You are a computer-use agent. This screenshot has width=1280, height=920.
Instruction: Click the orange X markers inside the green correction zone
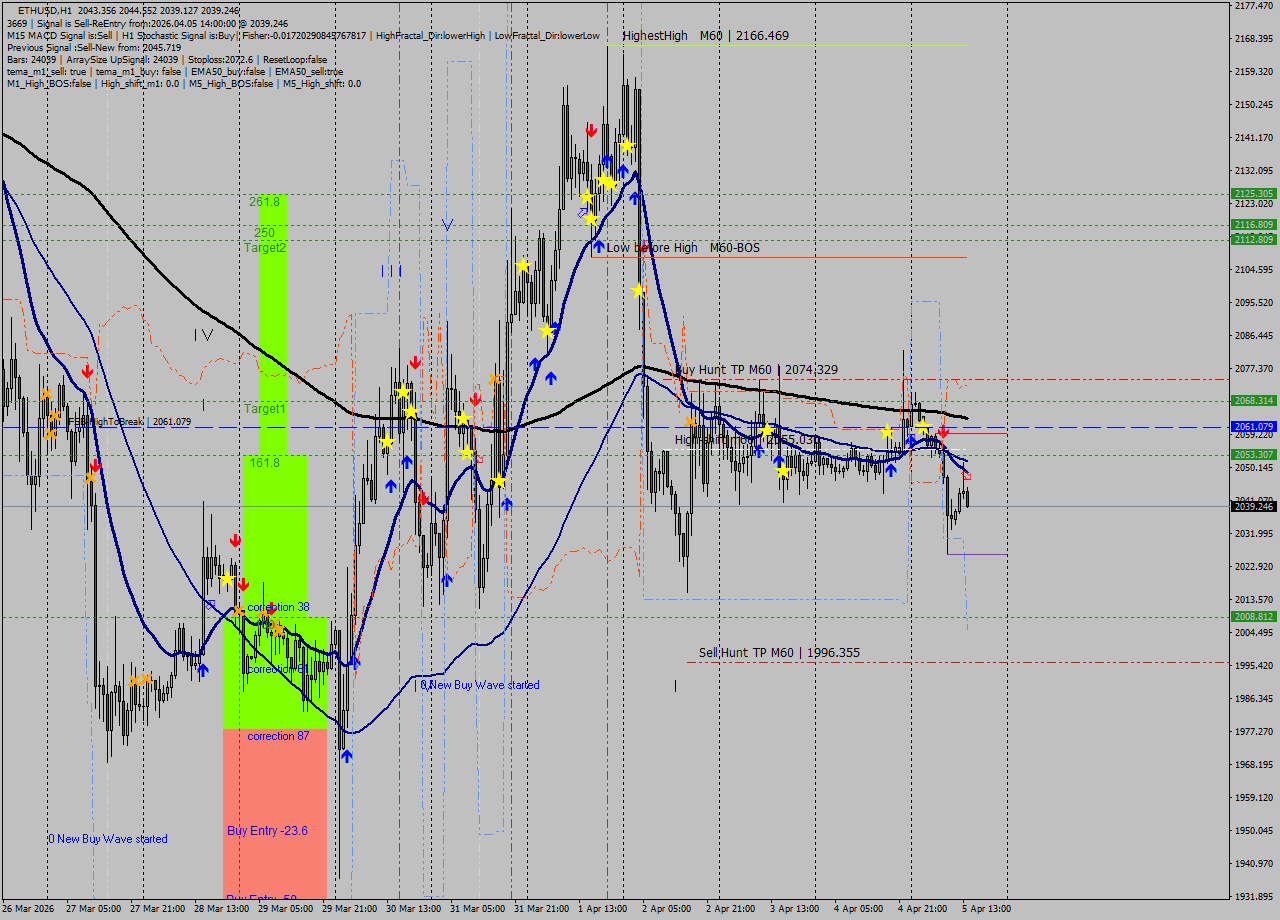tap(268, 622)
